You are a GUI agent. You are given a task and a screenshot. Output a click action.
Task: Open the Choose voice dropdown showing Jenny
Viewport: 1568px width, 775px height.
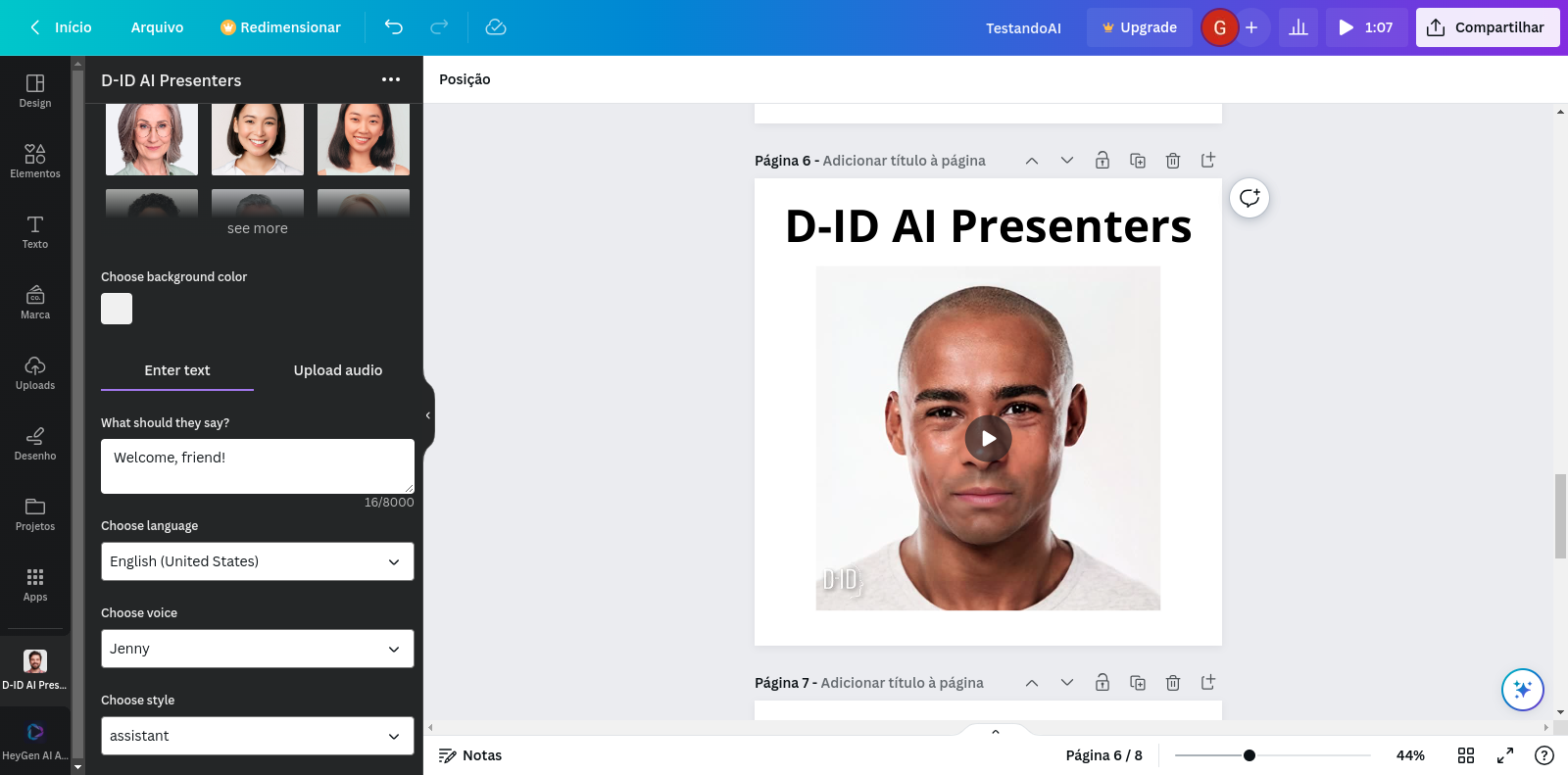258,649
